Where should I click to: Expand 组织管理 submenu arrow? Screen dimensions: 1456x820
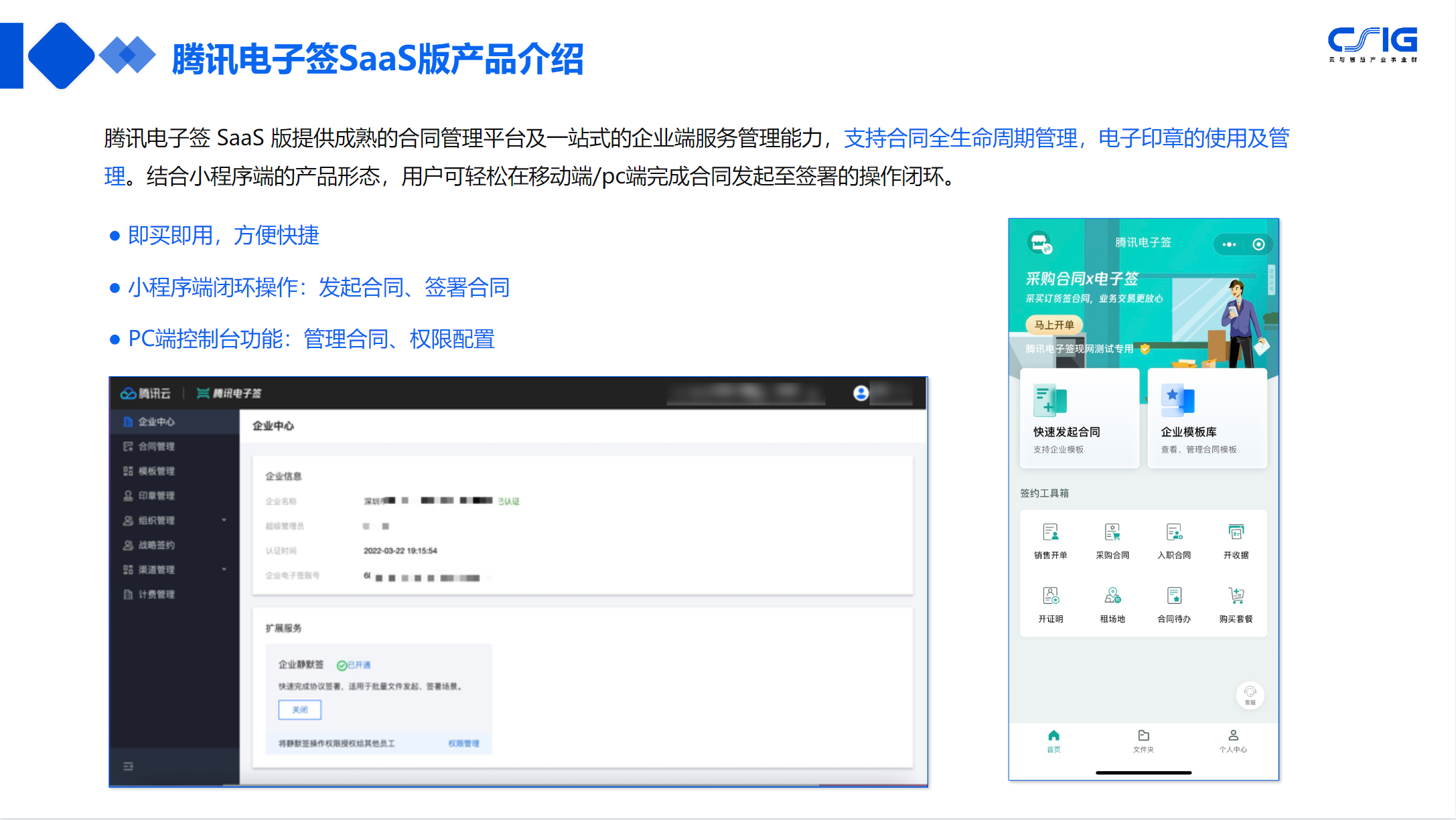224,520
